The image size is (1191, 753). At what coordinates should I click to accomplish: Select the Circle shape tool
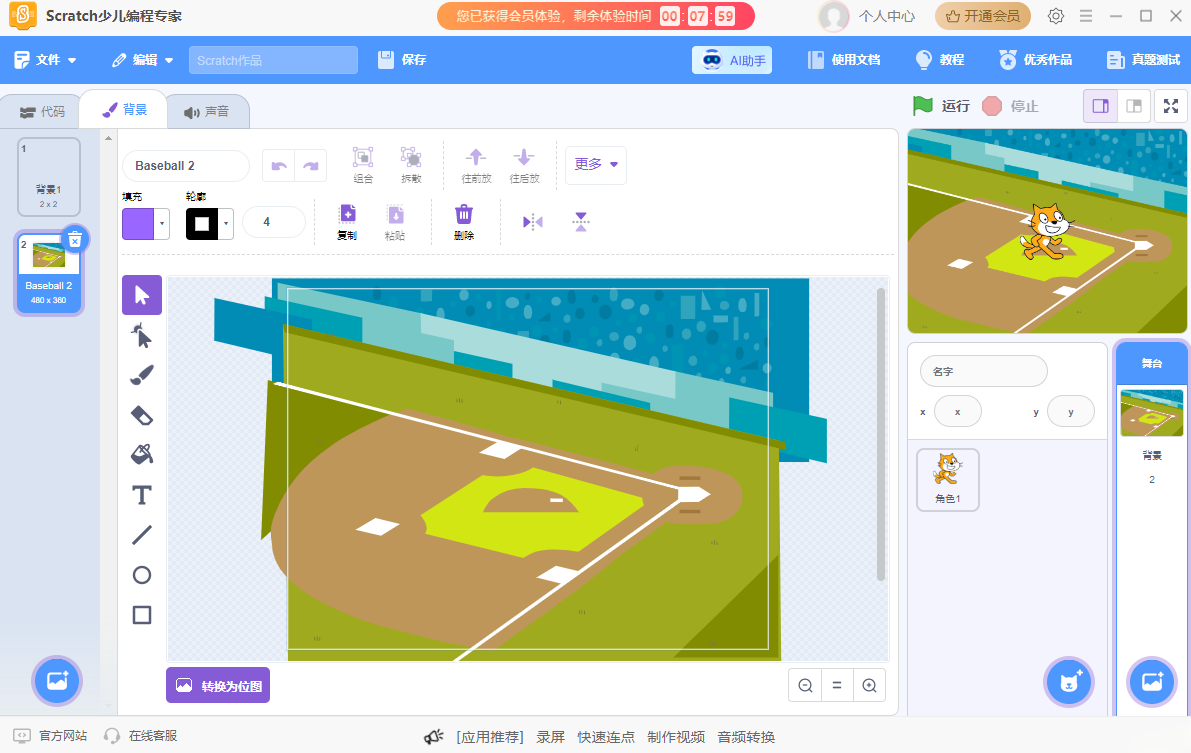tap(142, 575)
